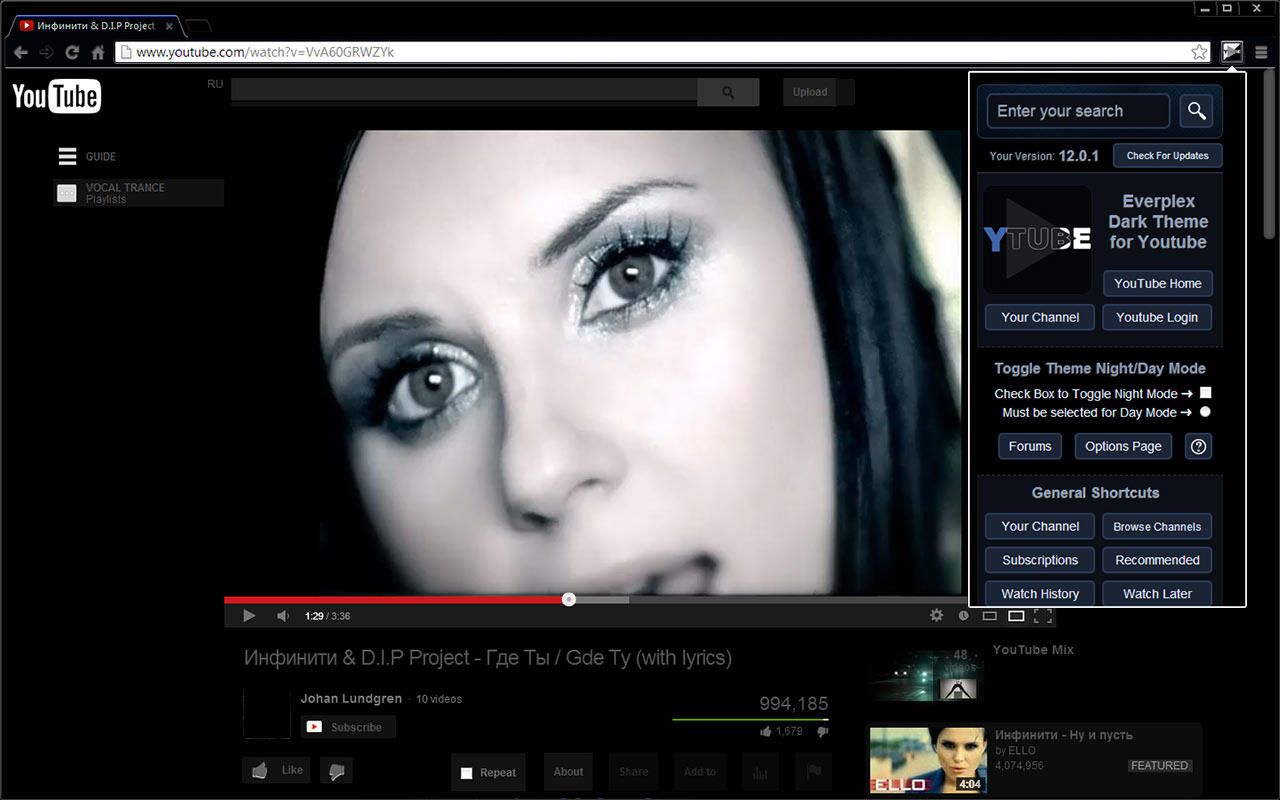Image resolution: width=1280 pixels, height=800 pixels.
Task: Open the Recommended shortcut
Action: 1158,560
